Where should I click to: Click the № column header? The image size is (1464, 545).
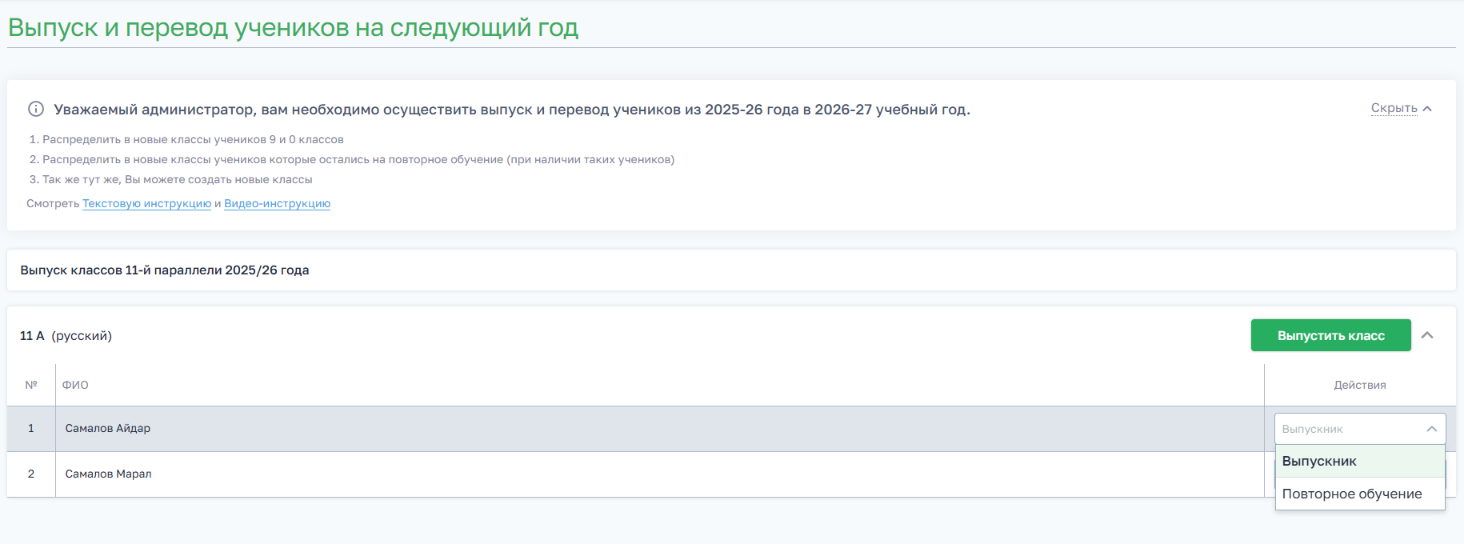pos(30,385)
